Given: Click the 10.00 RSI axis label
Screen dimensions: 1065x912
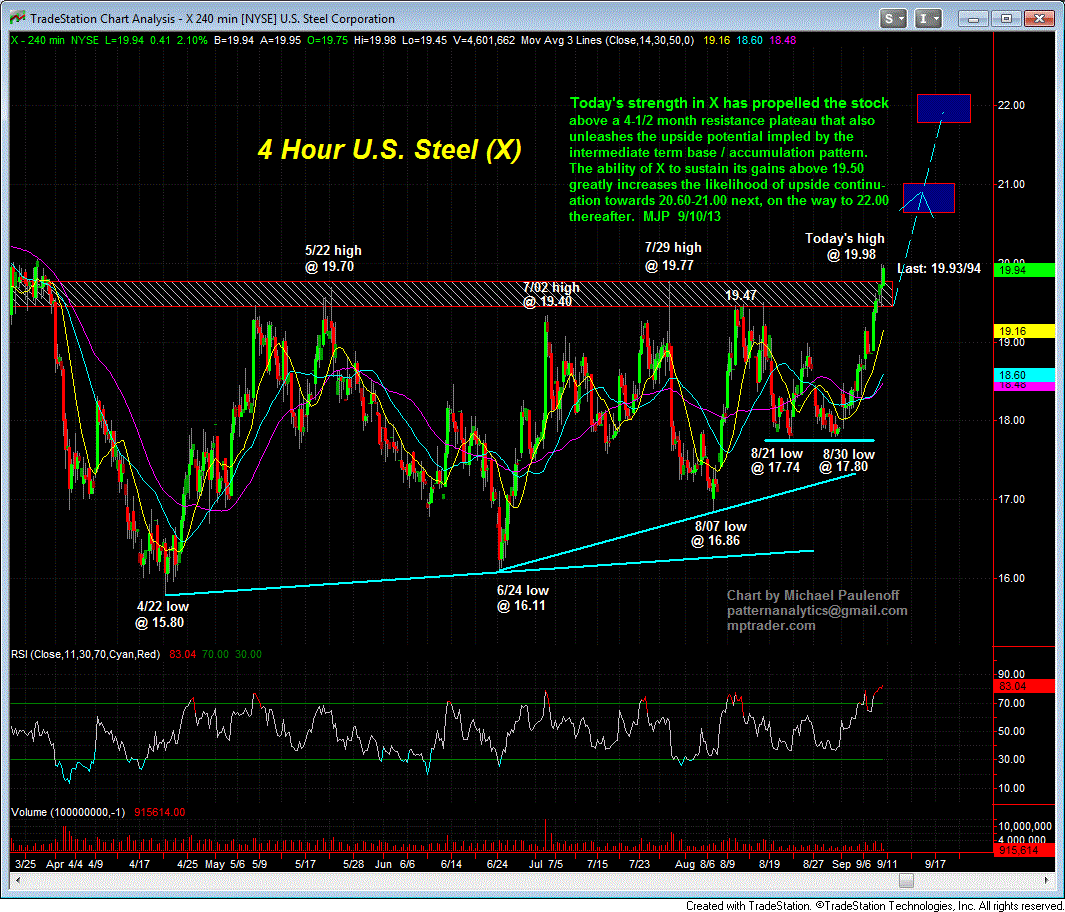Looking at the screenshot, I should click(1011, 788).
